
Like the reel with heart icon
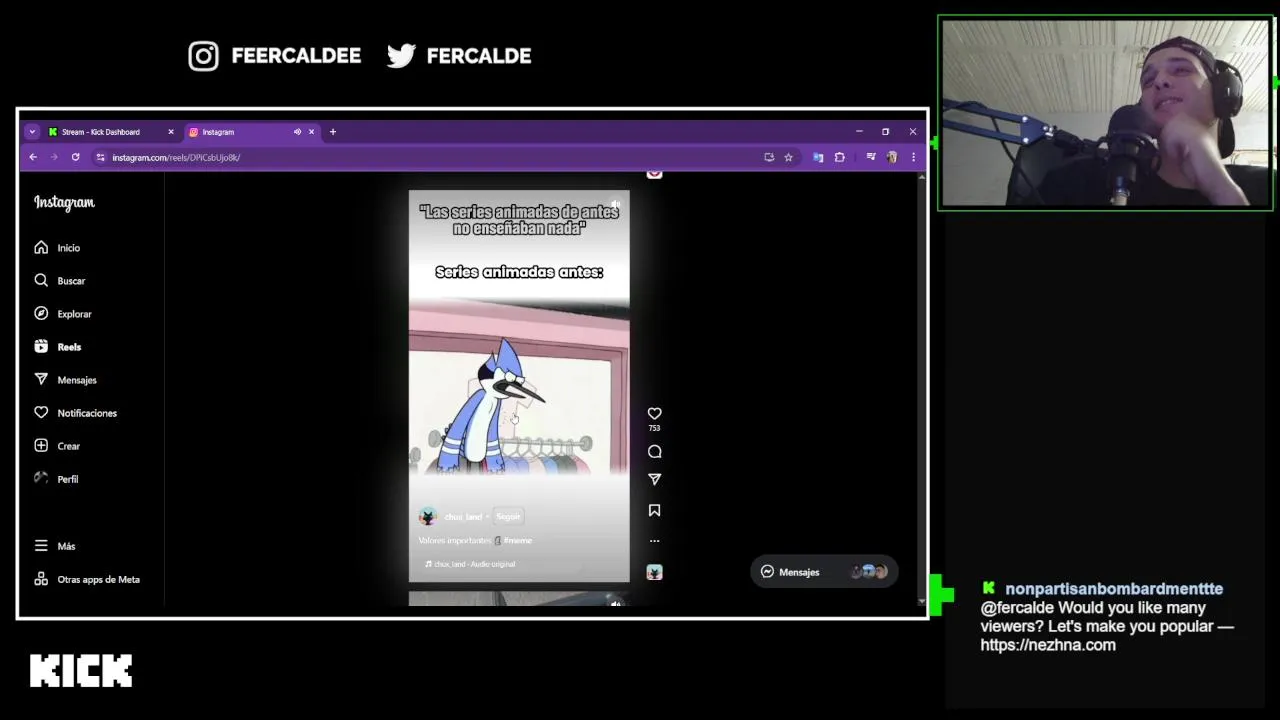(x=654, y=413)
